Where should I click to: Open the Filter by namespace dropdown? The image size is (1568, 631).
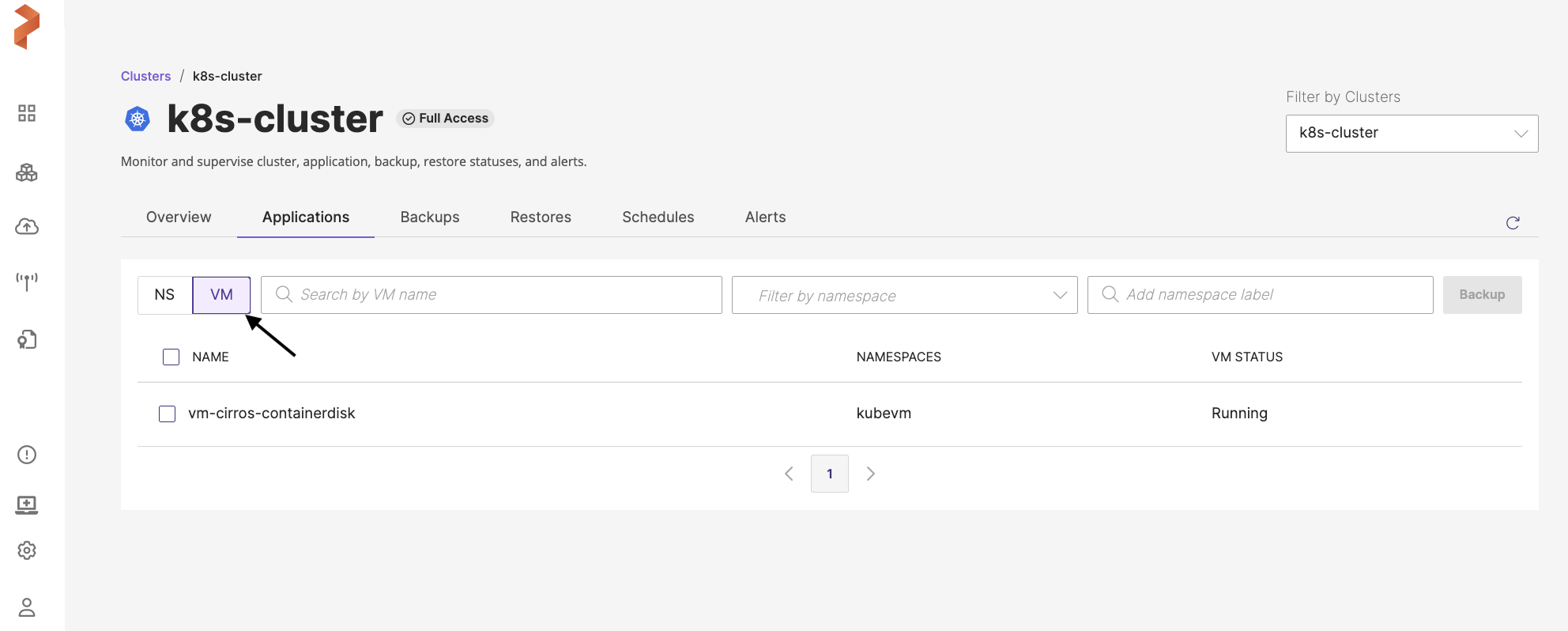(x=904, y=295)
